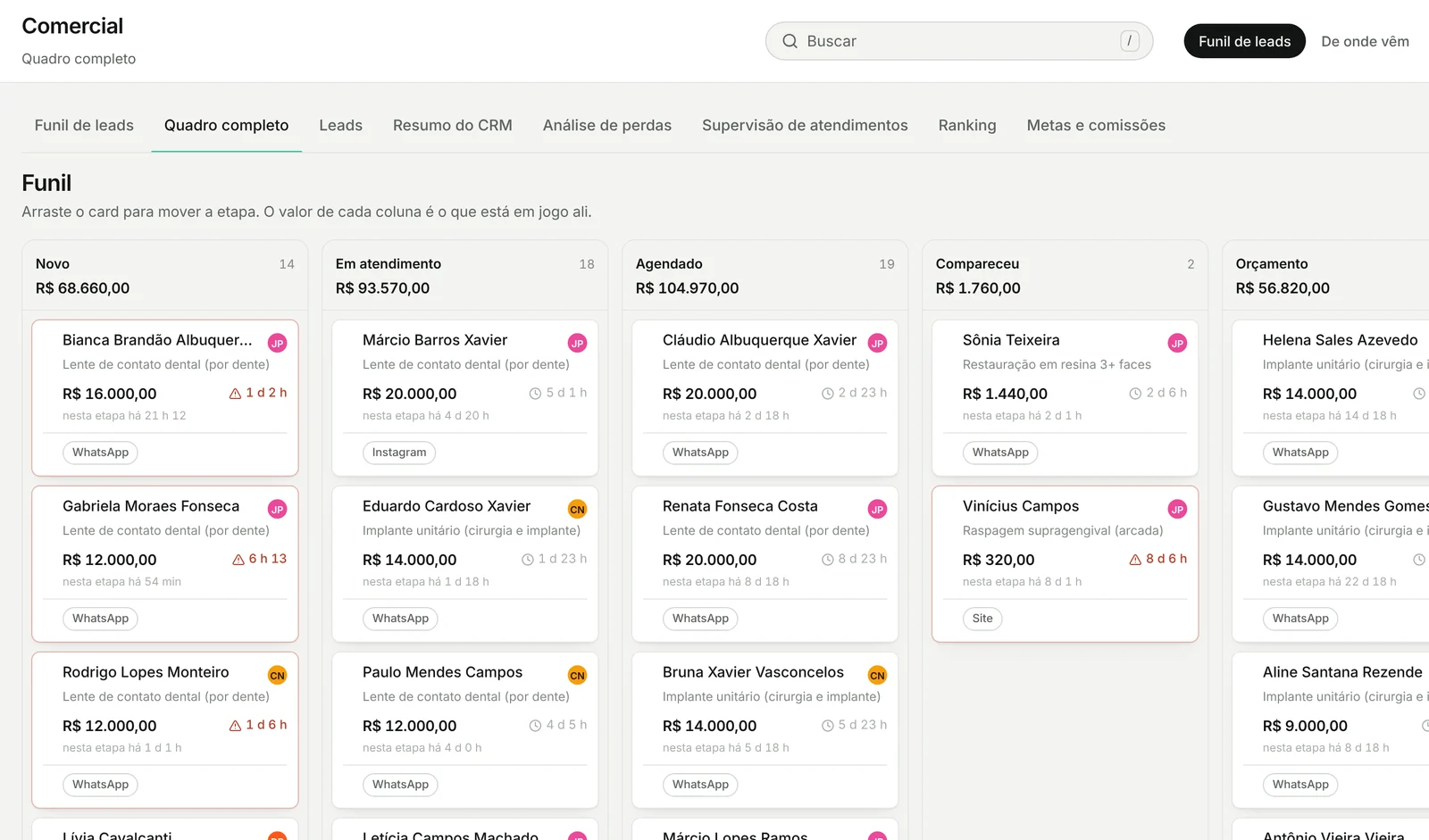Click CN avatar on Eduardo Cardoso Xavier card
The height and width of the screenshot is (840, 1429).
point(578,509)
